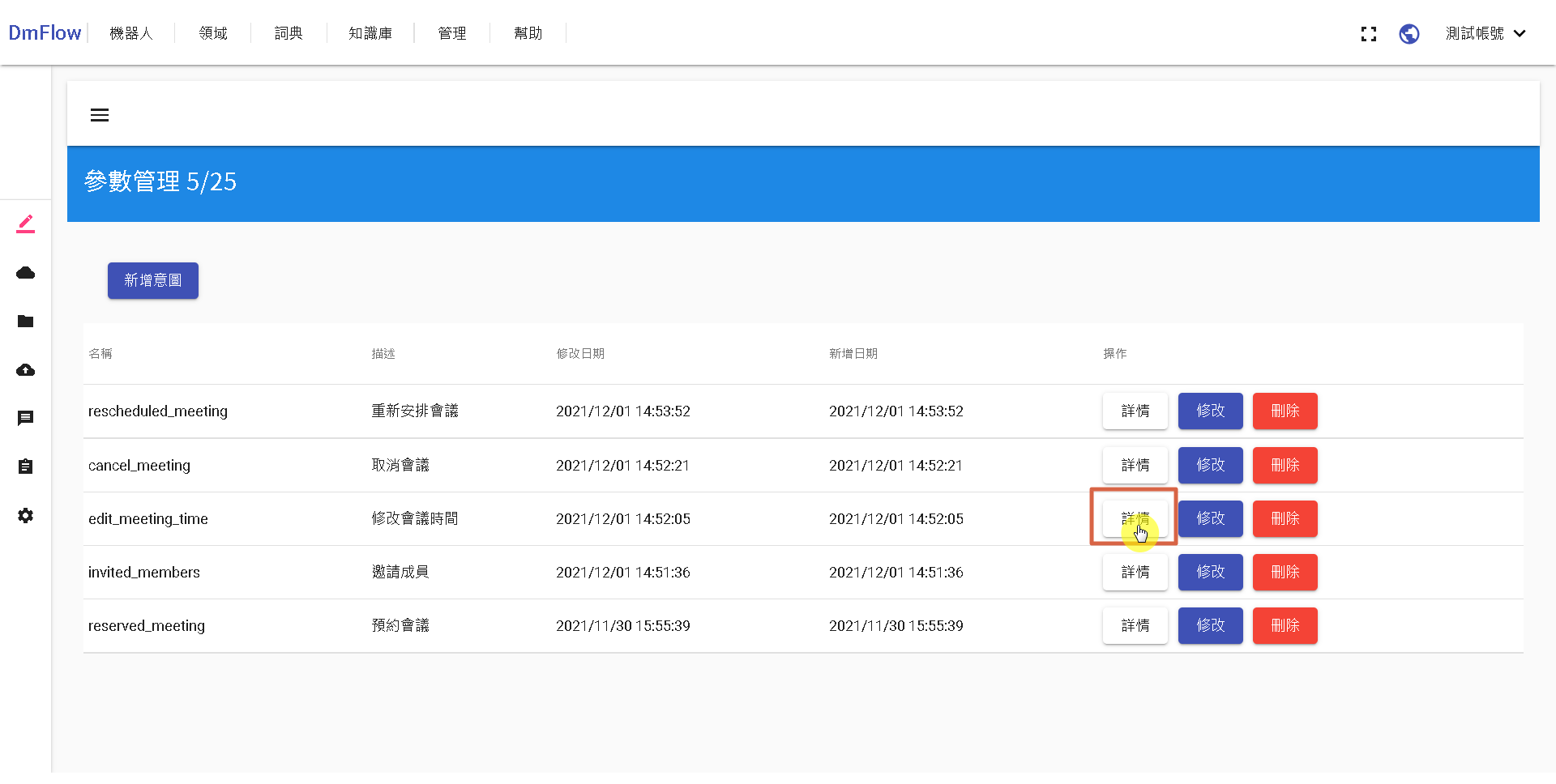Click the 新增意圖 button
This screenshot has height=784, width=1556.
[153, 280]
